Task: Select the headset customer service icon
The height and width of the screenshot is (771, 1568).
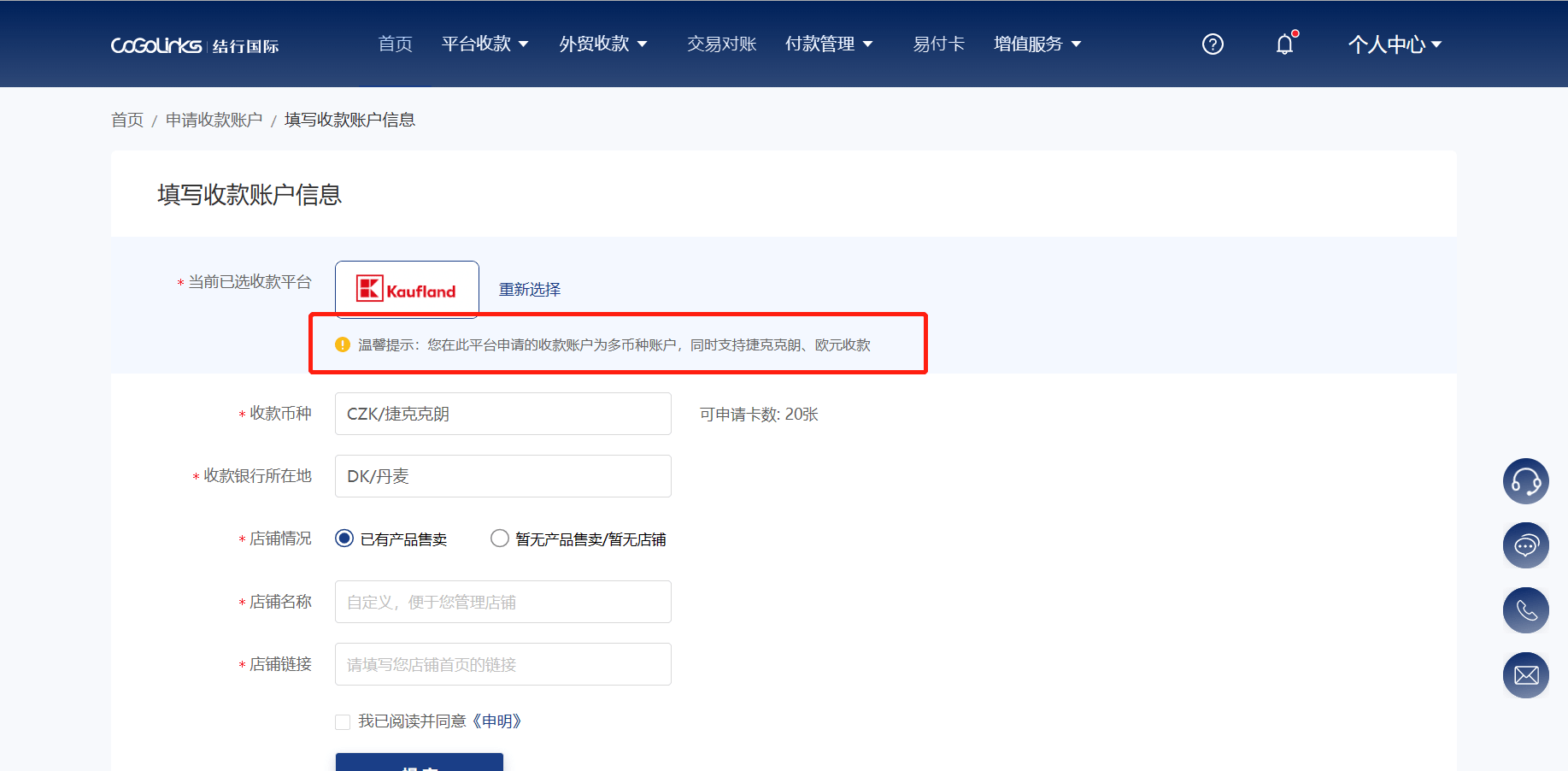Action: [1525, 480]
